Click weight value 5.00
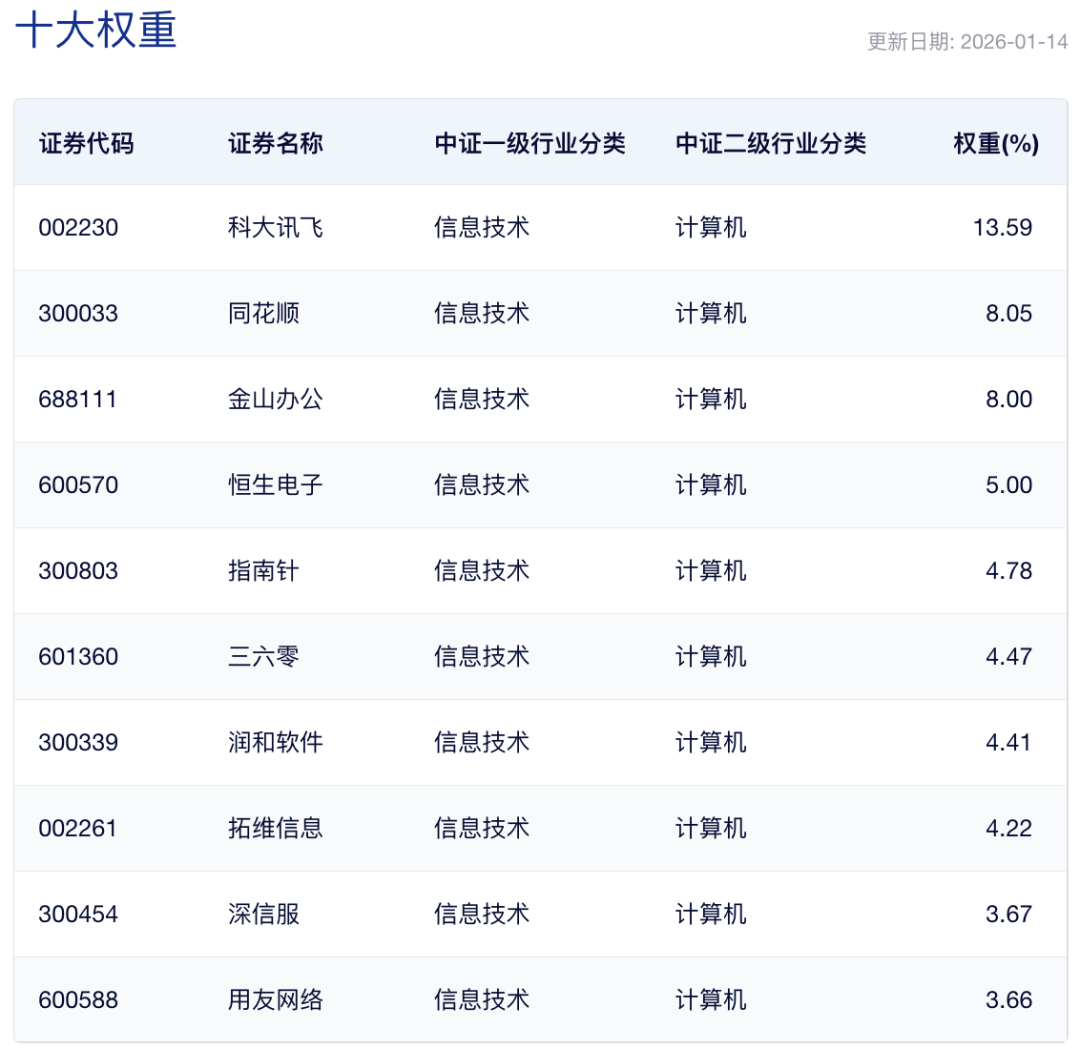This screenshot has width=1080, height=1049. point(1009,485)
